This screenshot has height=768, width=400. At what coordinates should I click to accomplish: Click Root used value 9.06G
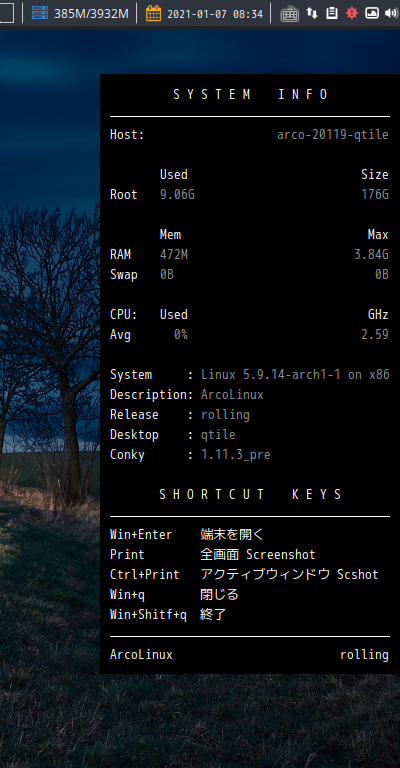click(x=177, y=195)
